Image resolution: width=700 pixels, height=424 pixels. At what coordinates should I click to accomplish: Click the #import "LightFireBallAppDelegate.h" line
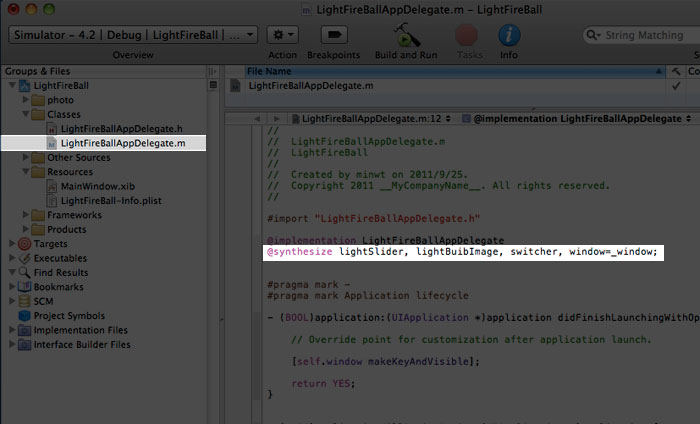pyautogui.click(x=373, y=219)
